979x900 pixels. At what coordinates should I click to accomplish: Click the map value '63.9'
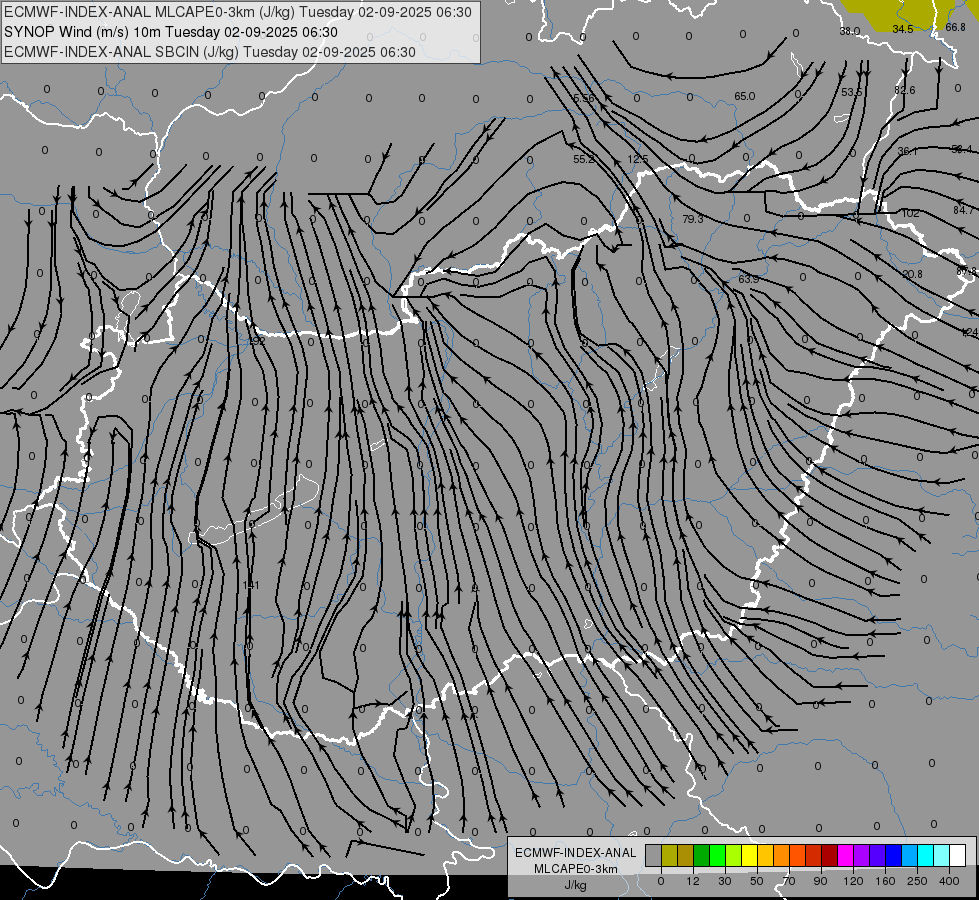click(x=748, y=279)
